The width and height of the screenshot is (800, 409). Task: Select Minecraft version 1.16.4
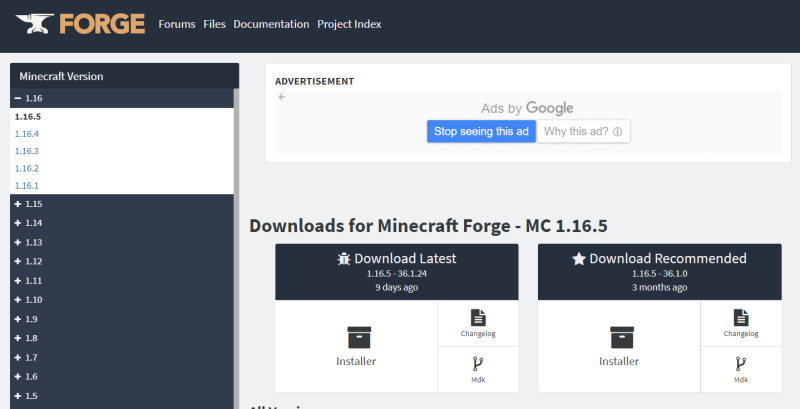(27, 134)
